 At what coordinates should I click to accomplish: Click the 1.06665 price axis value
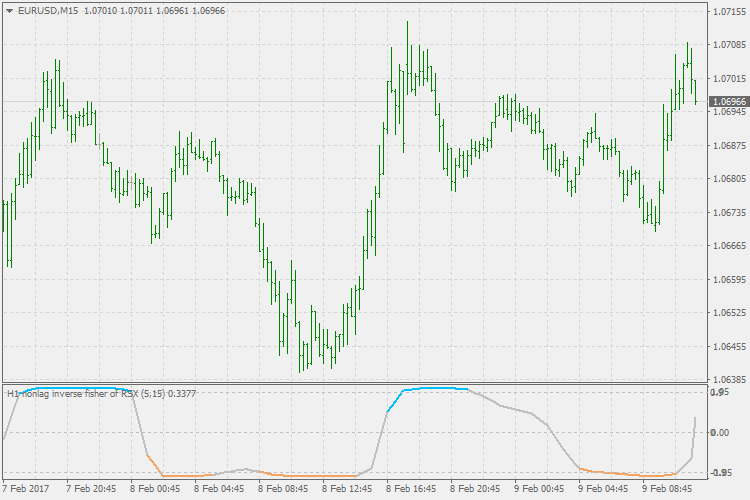tap(727, 246)
